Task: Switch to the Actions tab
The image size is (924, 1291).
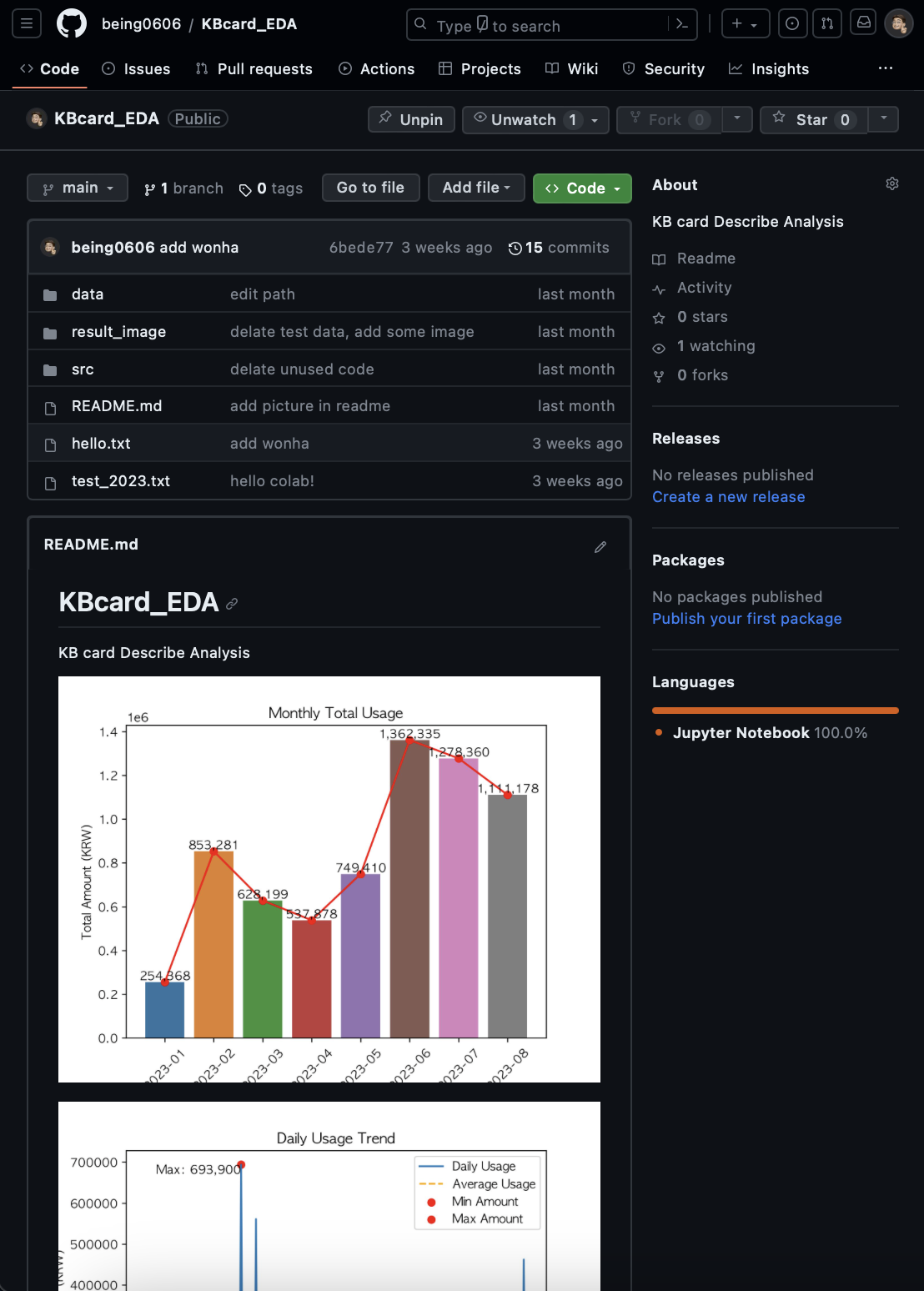Action: [376, 69]
